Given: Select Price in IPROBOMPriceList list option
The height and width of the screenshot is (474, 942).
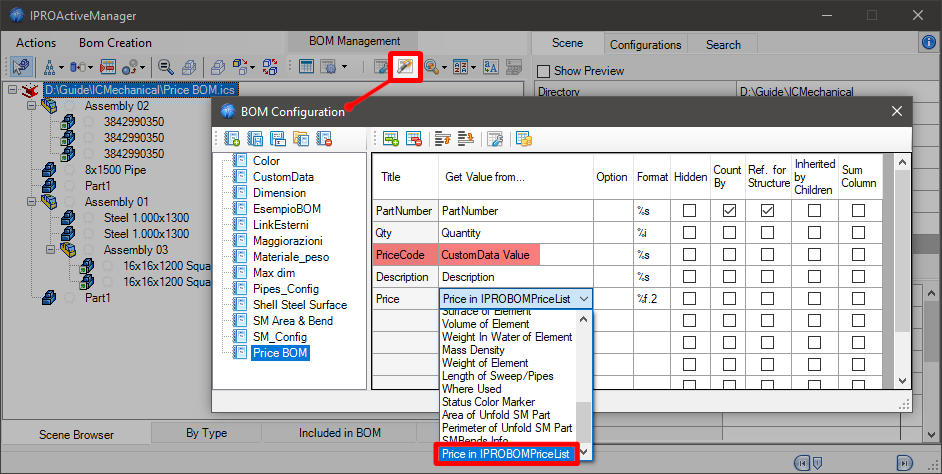Looking at the screenshot, I should [506, 454].
